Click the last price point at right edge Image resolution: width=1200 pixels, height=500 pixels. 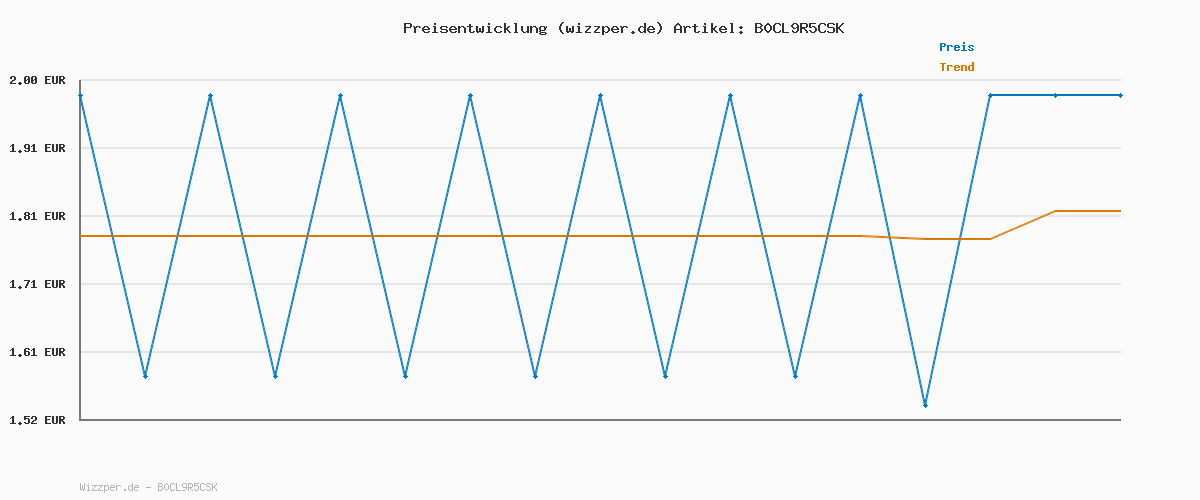pos(1120,96)
